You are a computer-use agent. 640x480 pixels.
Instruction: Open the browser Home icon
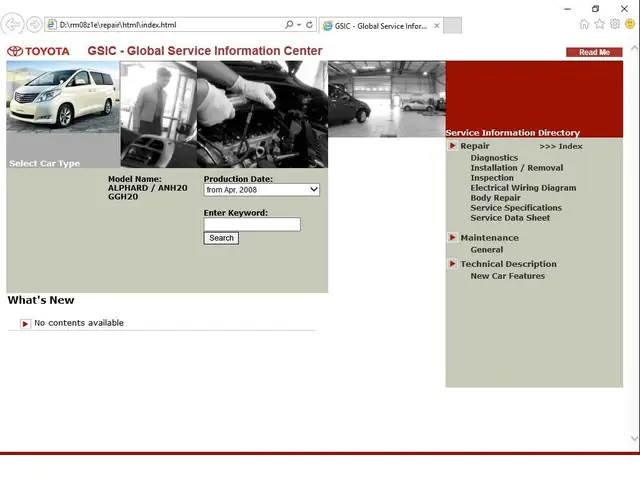tap(584, 24)
